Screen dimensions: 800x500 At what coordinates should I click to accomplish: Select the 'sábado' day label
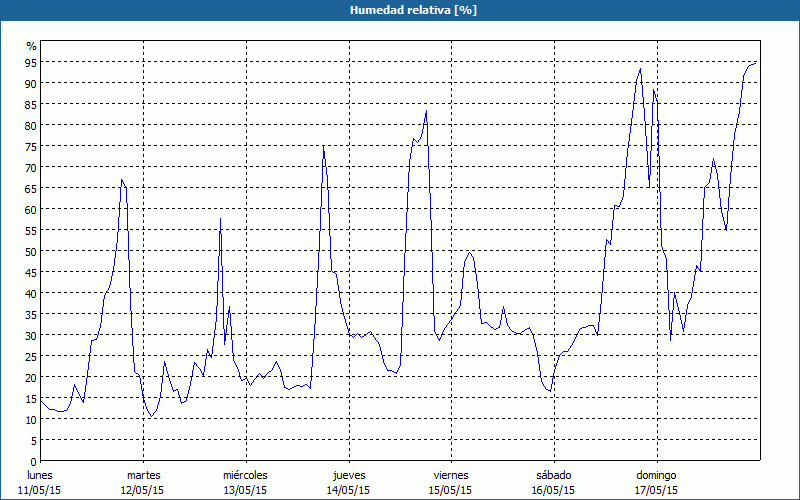pos(553,475)
